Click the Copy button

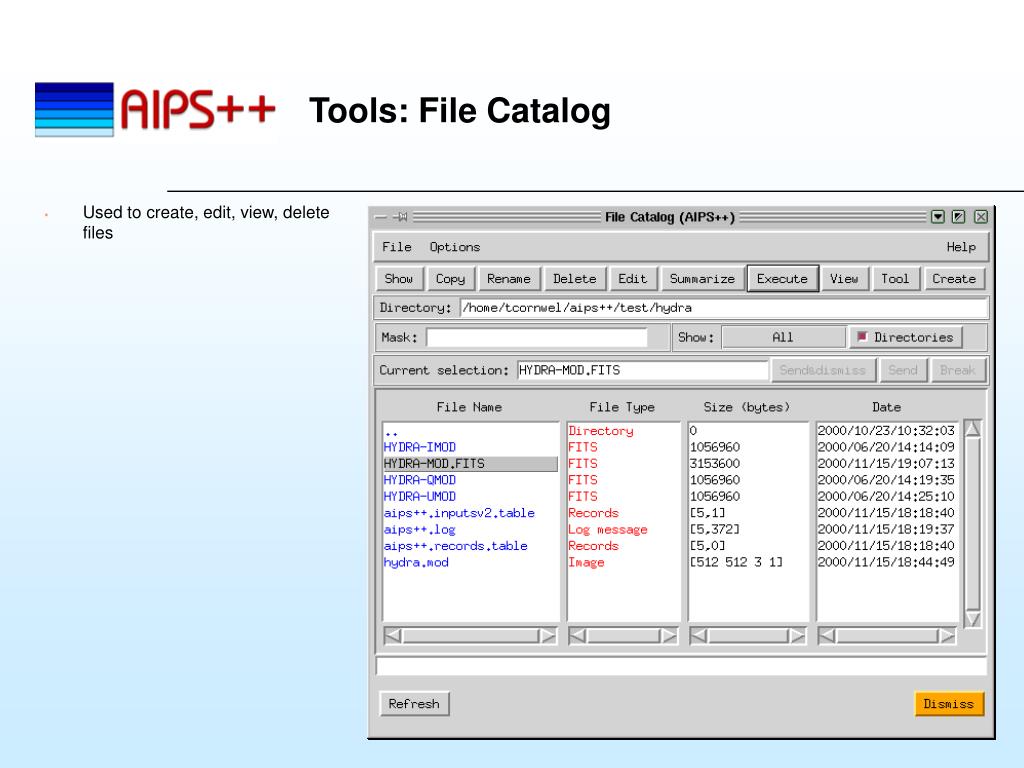451,279
